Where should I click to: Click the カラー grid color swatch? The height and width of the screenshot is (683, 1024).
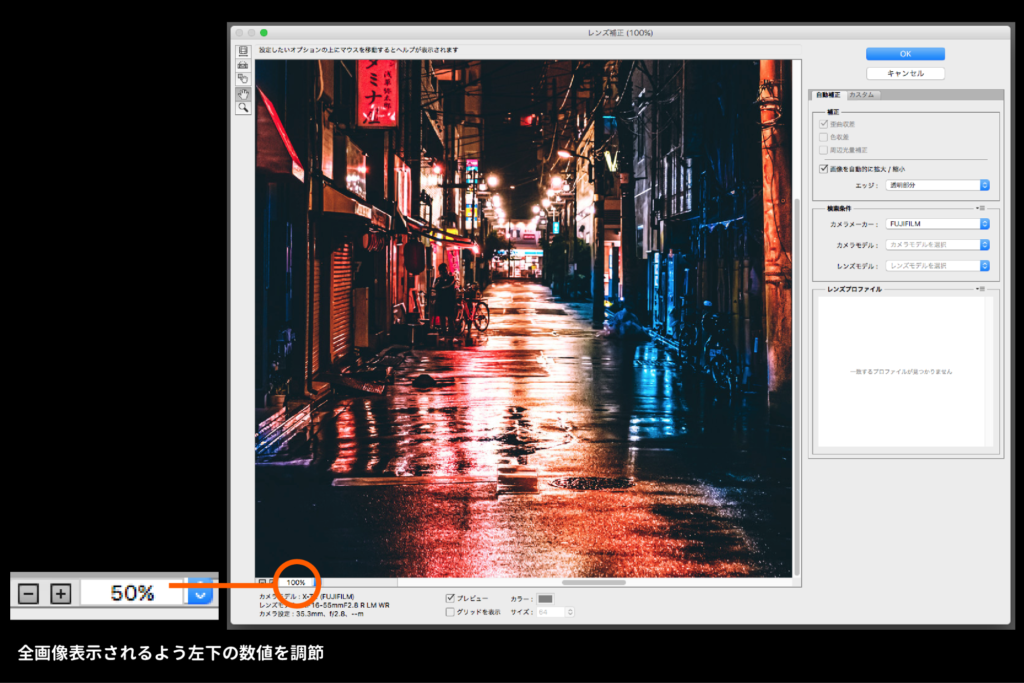tap(545, 597)
